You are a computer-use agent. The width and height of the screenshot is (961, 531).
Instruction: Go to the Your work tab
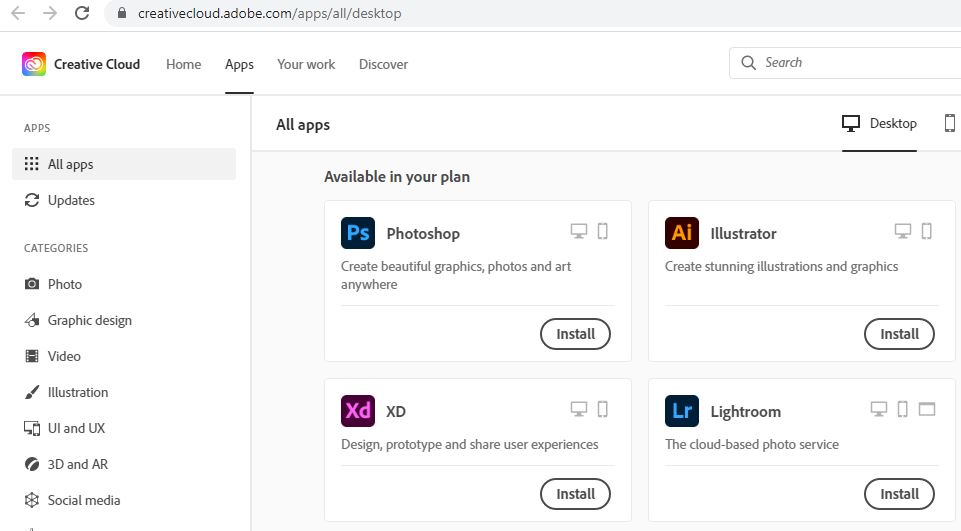pyautogui.click(x=306, y=64)
